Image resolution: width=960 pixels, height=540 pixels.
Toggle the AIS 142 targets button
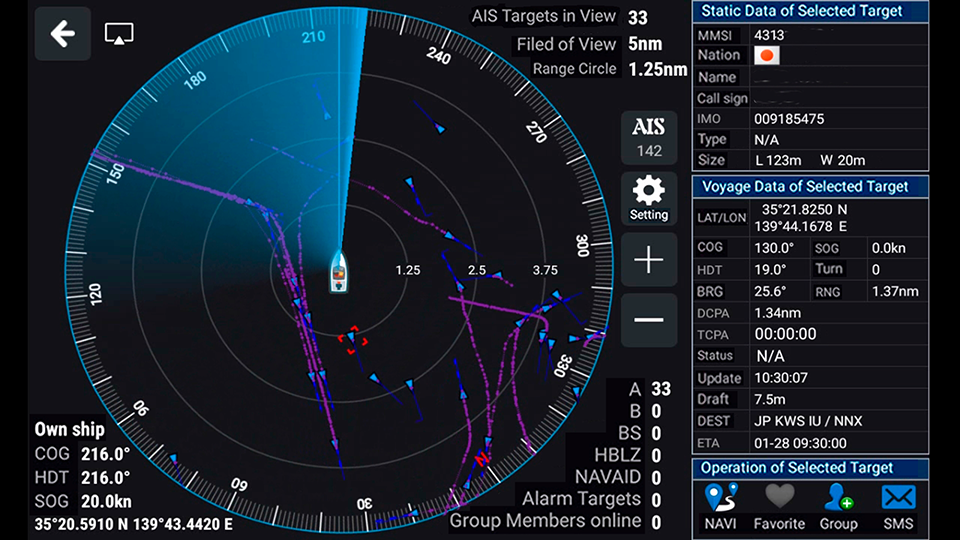click(x=649, y=138)
